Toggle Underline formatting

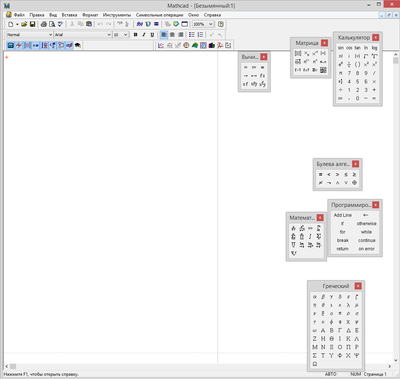[x=152, y=35]
